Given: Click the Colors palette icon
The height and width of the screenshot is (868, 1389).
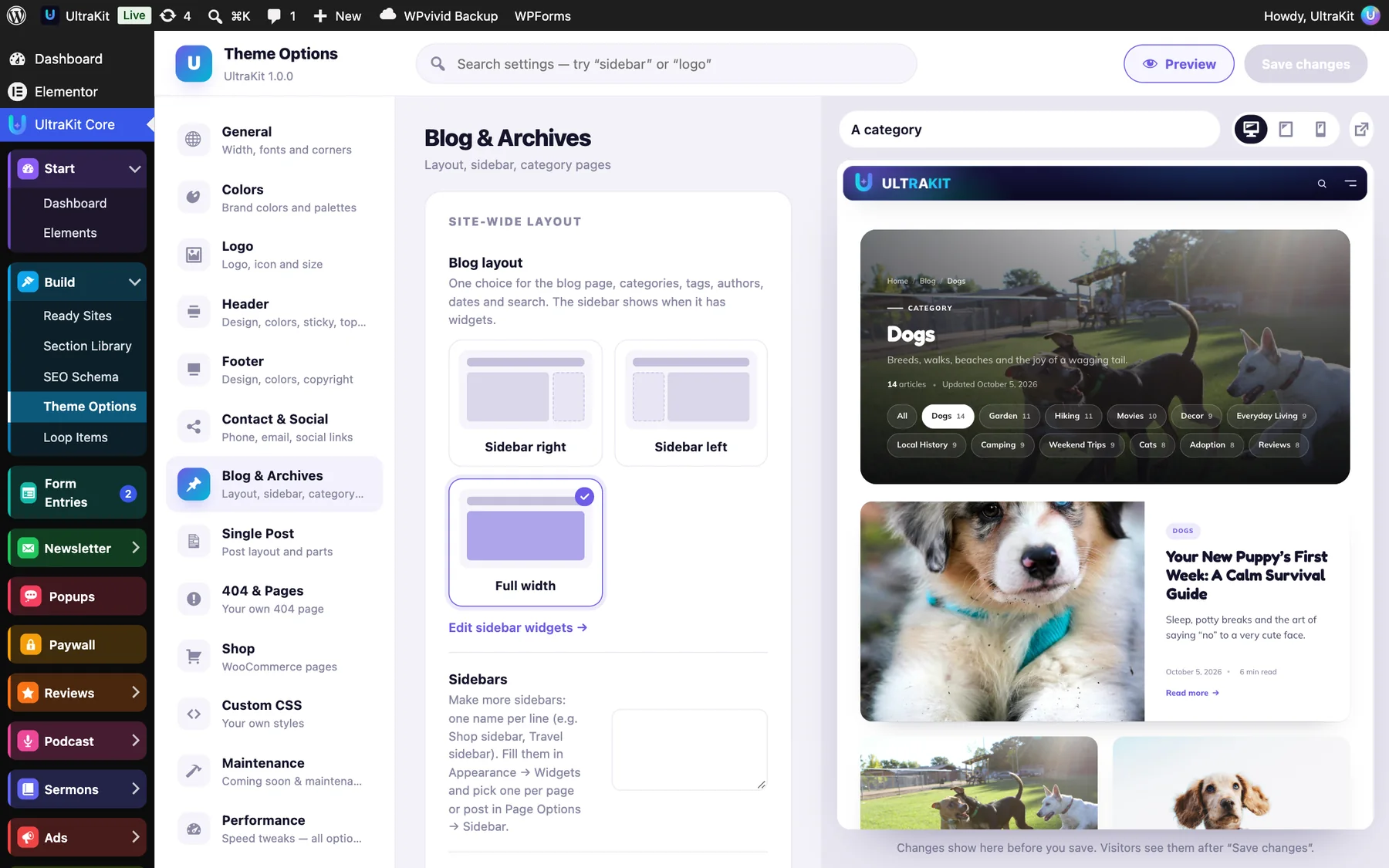Looking at the screenshot, I should [194, 198].
